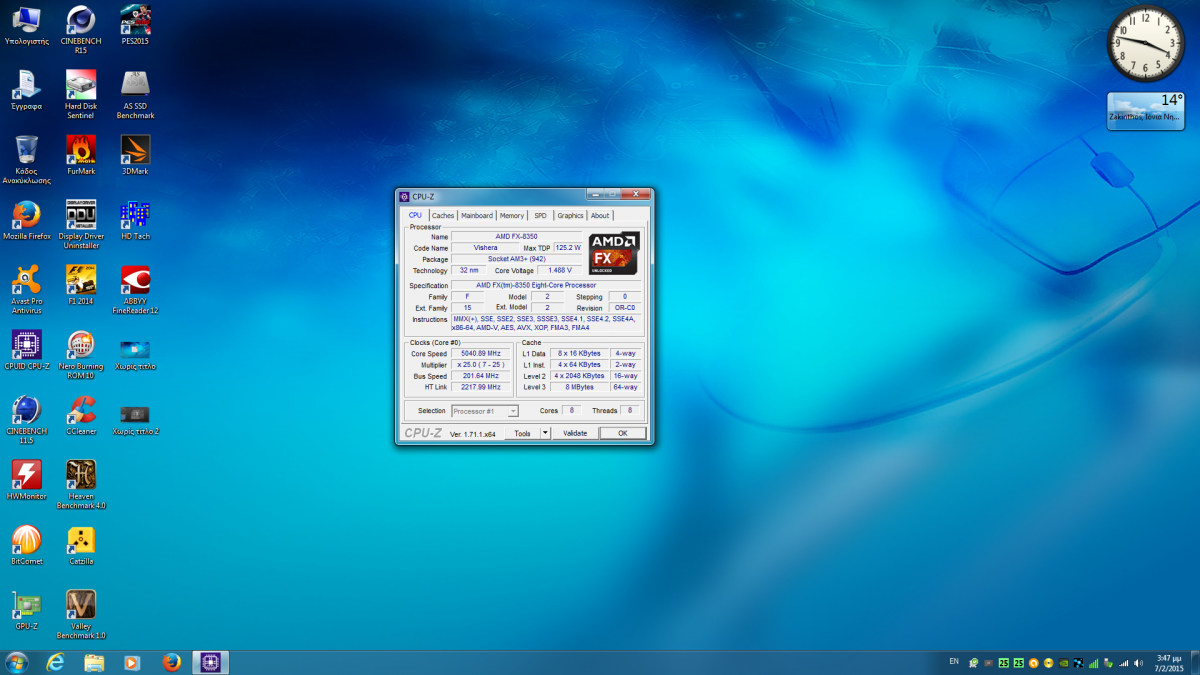The width and height of the screenshot is (1200, 675).
Task: Open CPUID CPU-Z desktop shortcut
Action: click(x=27, y=350)
